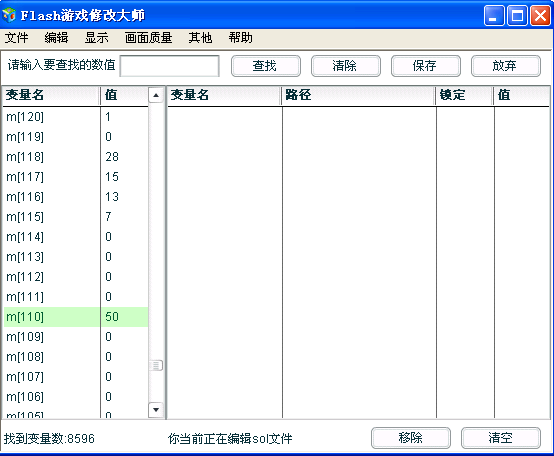Screen dimensions: 554x456
Task: Click the 查找 search button
Action: tap(266, 66)
